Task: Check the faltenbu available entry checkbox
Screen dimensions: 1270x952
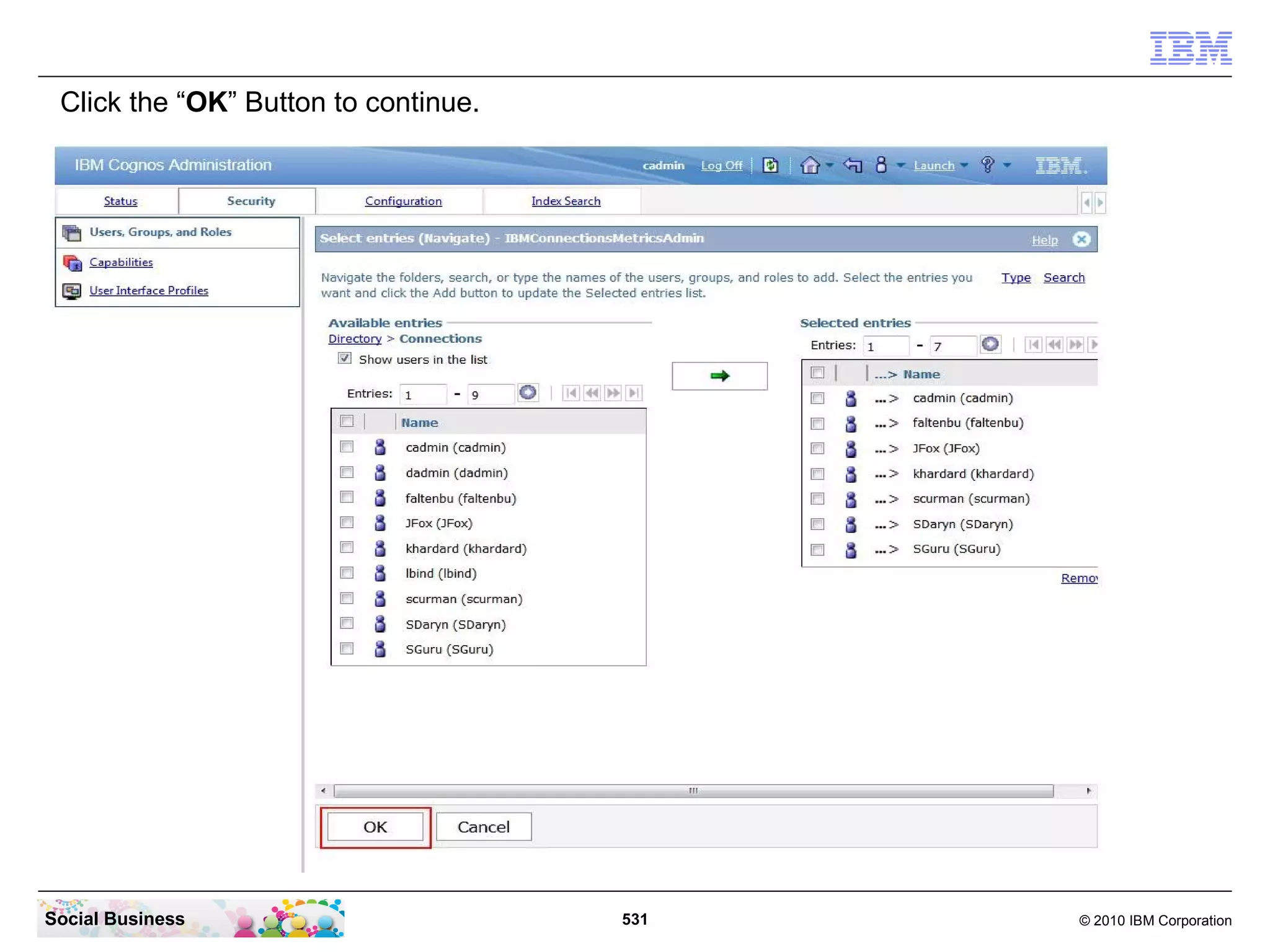Action: 347,497
